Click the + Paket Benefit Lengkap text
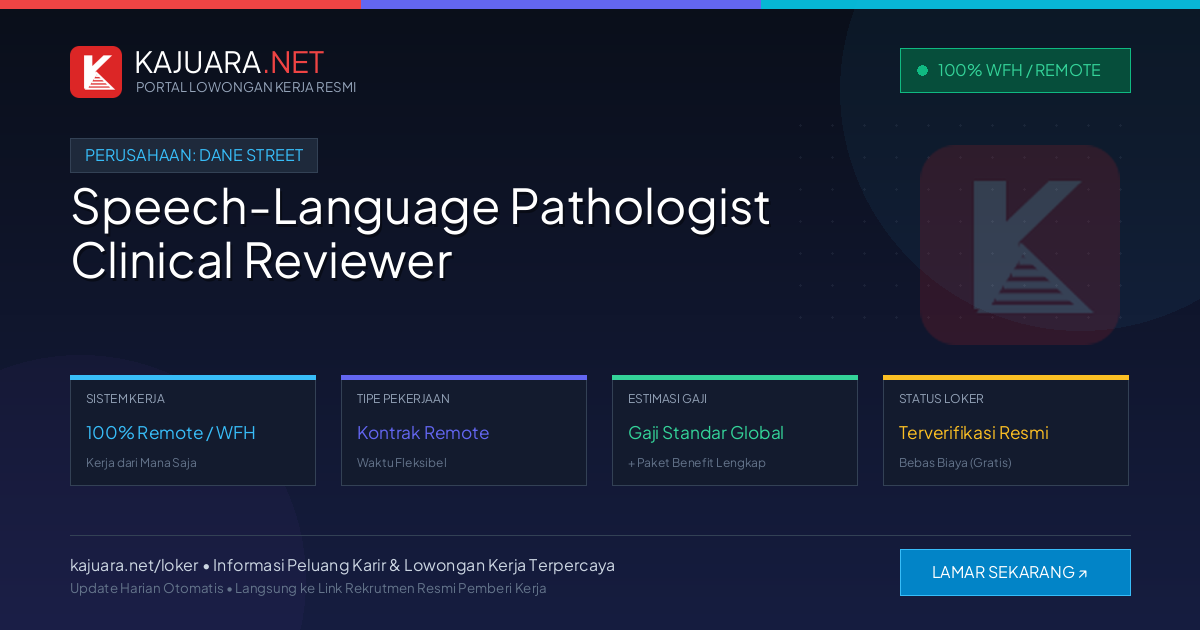Image resolution: width=1200 pixels, height=630 pixels. [697, 463]
